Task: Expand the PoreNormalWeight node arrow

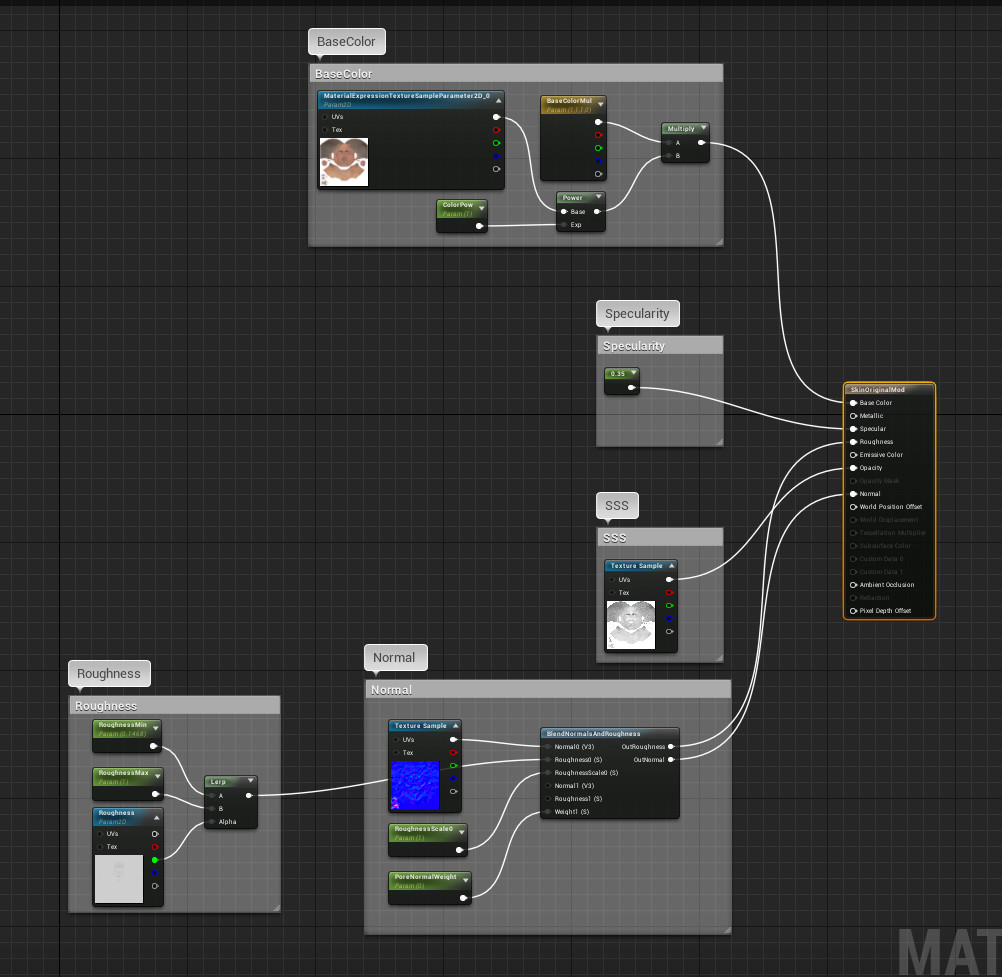Action: [466, 880]
